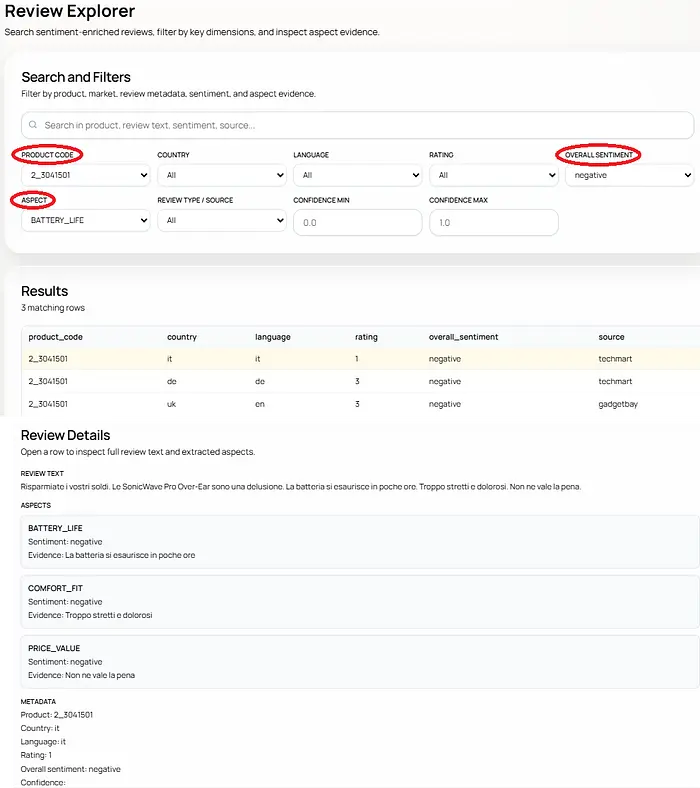Expand the Rating filter dropdown
The height and width of the screenshot is (788, 700).
pos(493,175)
